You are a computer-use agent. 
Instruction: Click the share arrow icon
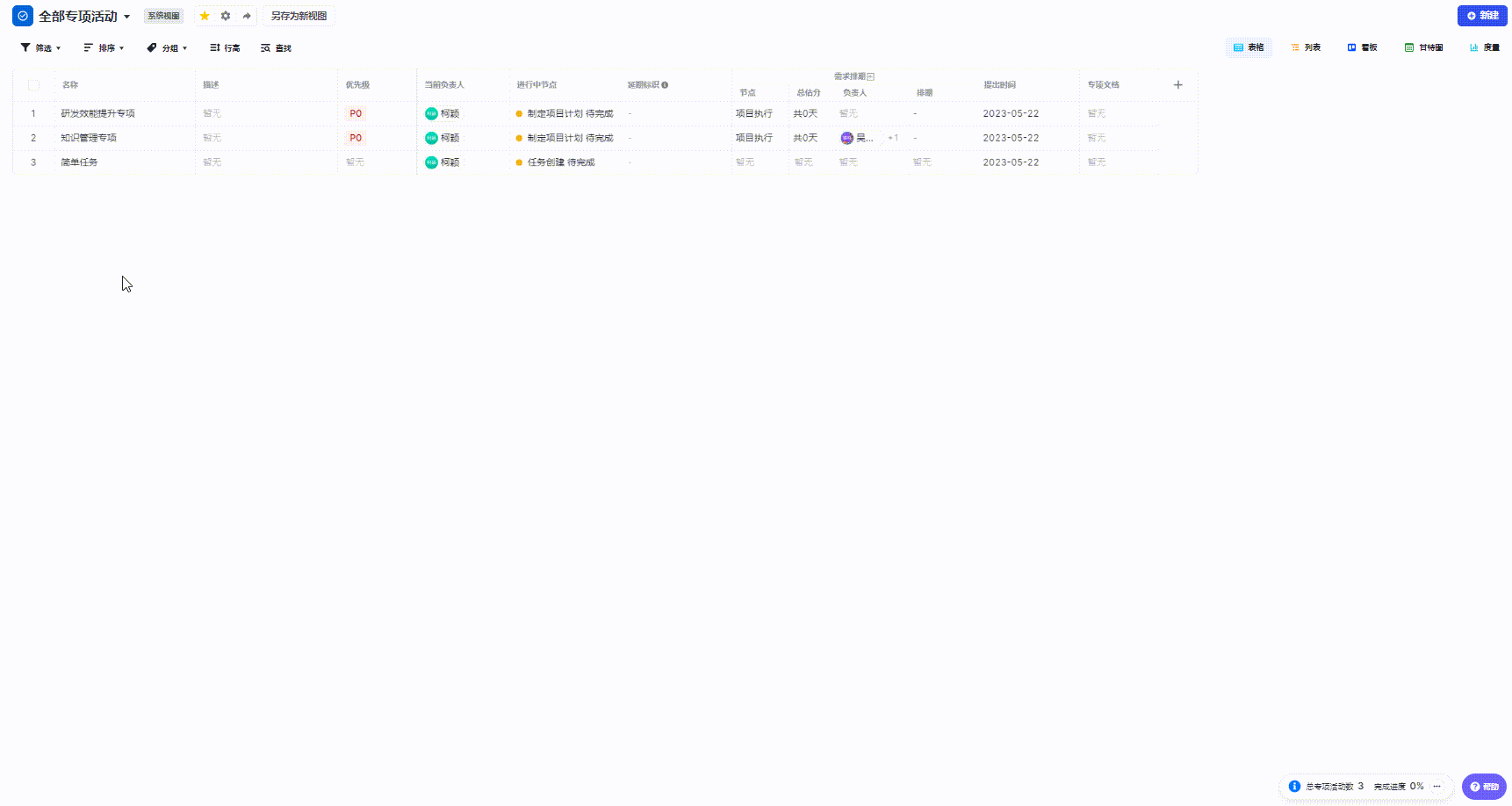(247, 16)
